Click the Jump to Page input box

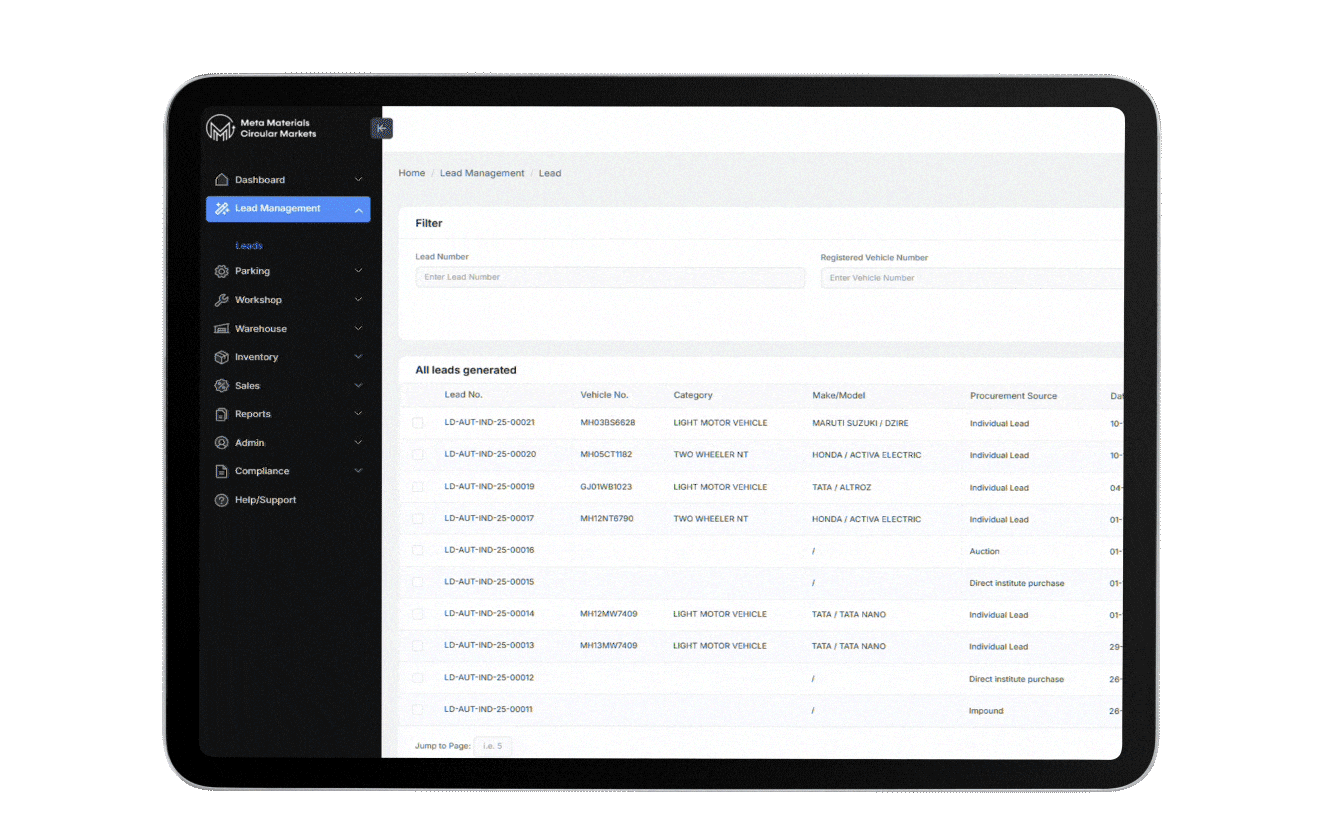(x=492, y=746)
